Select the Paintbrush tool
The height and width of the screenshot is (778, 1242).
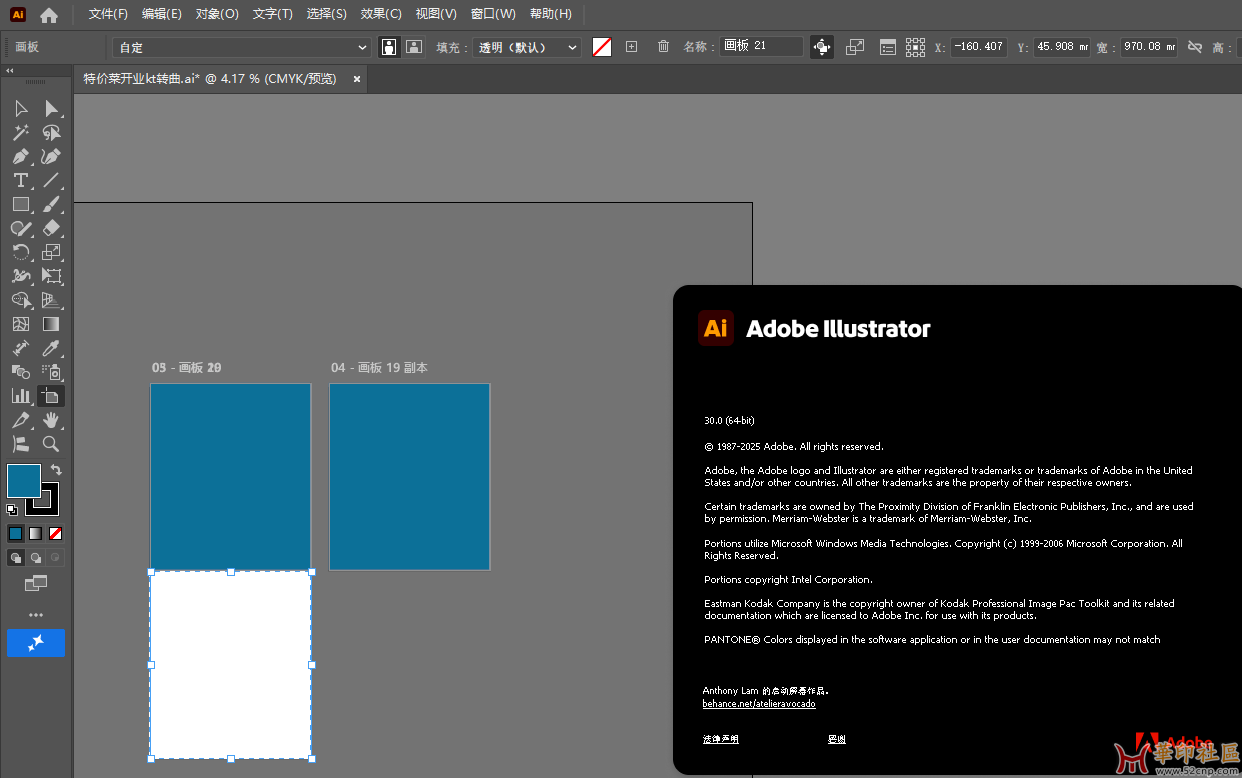pos(49,203)
